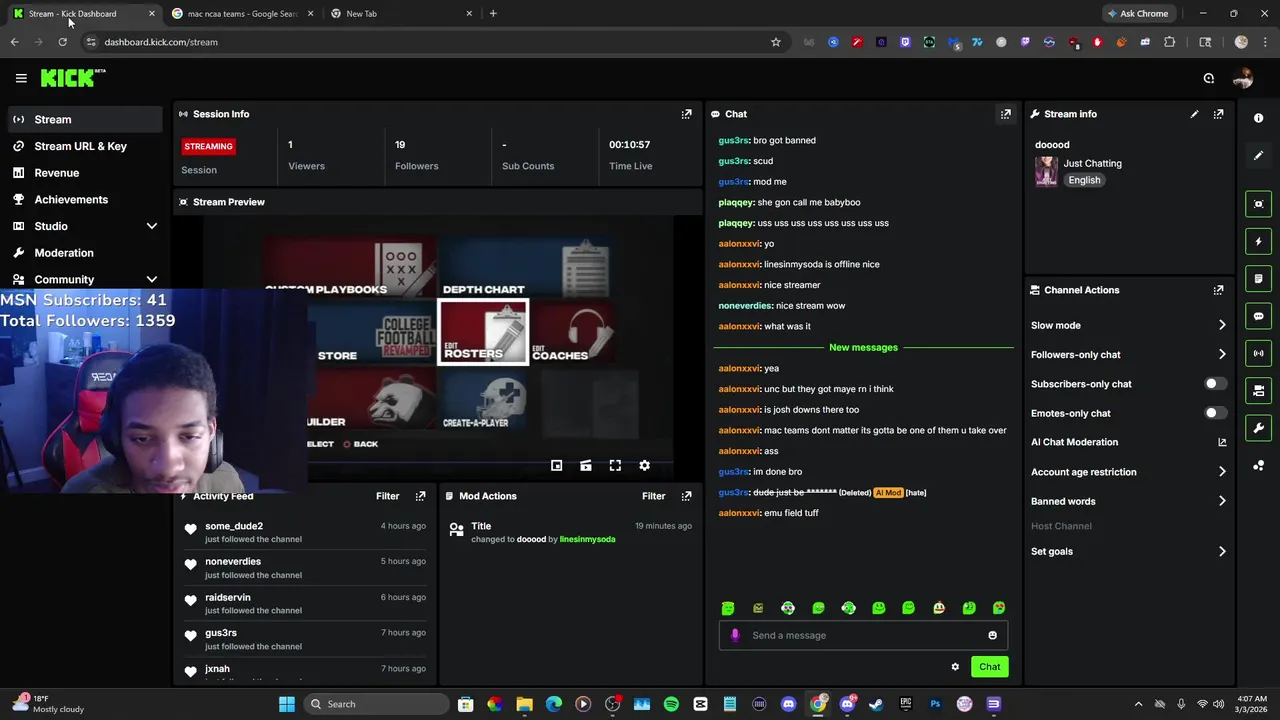
Task: Toggle the chat bubble widget in right rail
Action: tap(1258, 316)
